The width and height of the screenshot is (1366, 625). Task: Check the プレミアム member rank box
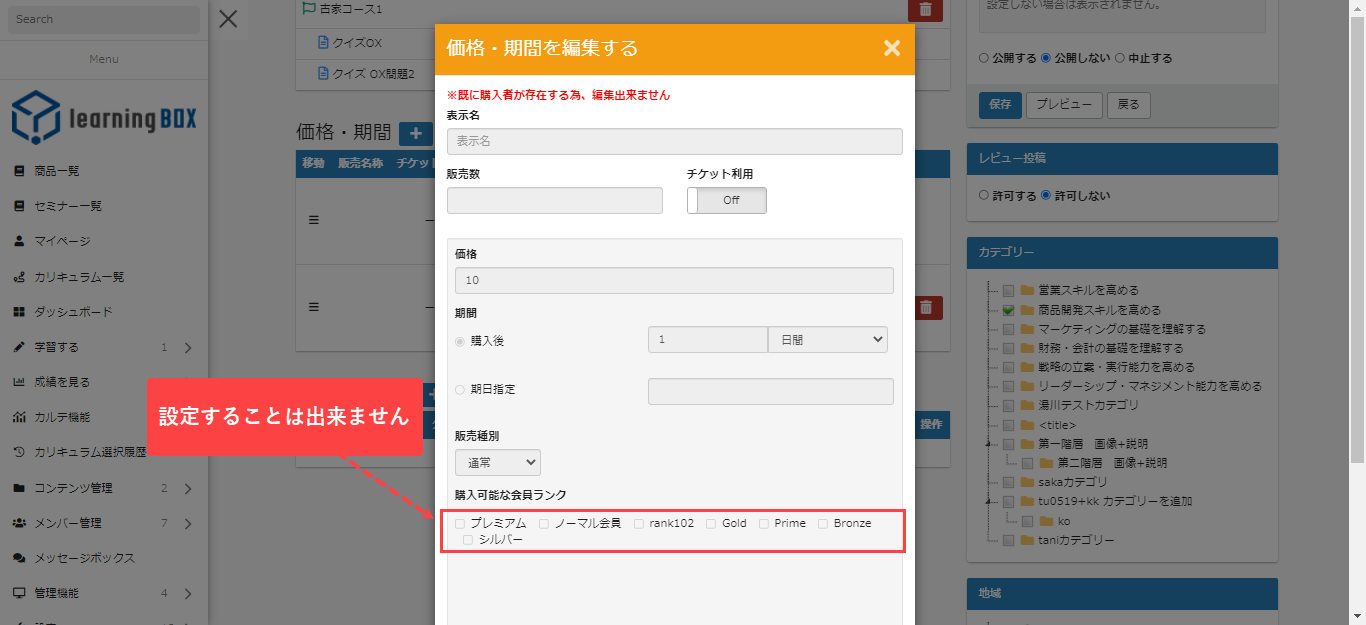460,523
